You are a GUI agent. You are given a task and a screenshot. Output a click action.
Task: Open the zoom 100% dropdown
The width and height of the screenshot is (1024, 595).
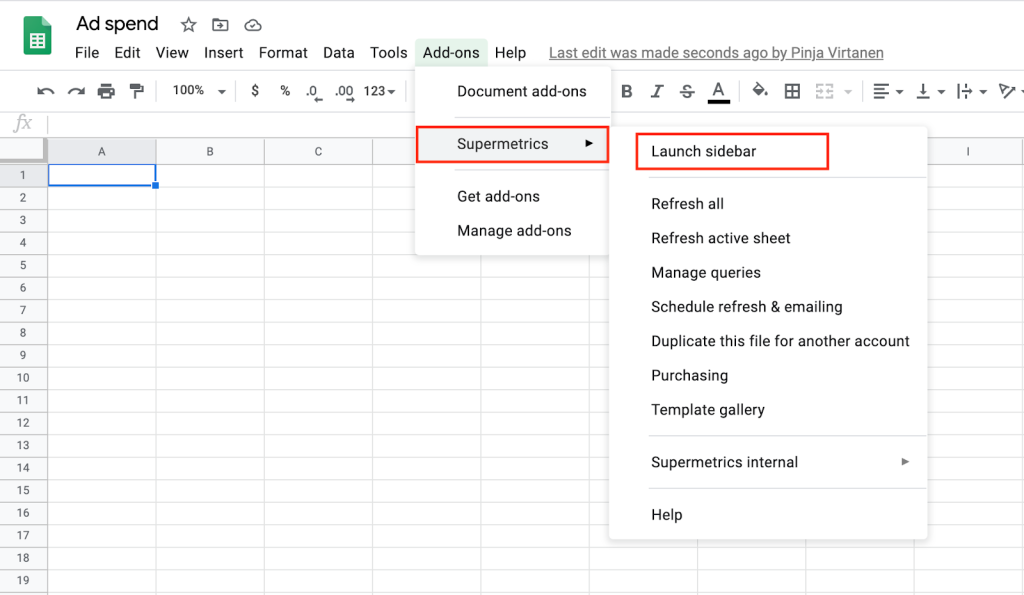click(199, 91)
